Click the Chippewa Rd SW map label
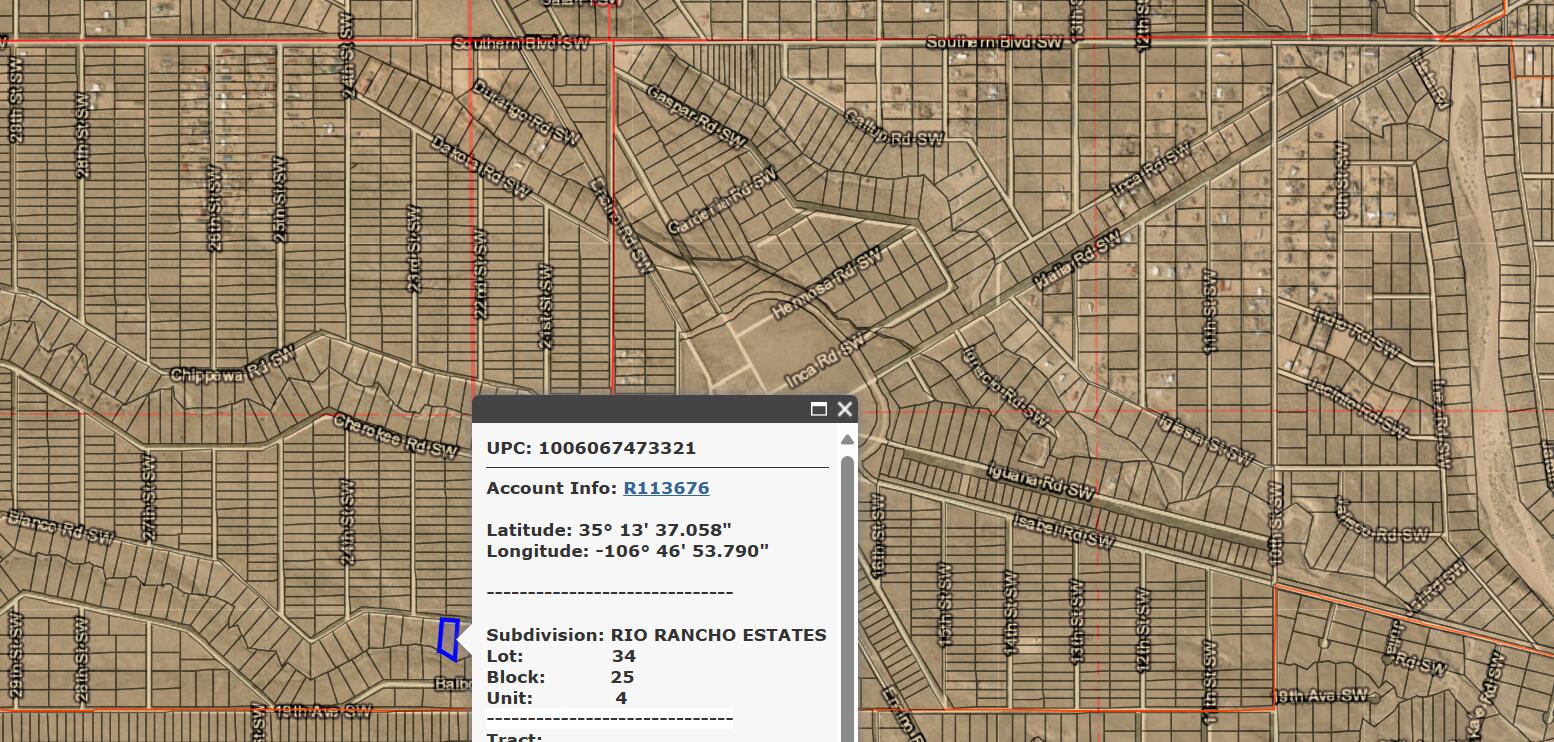 coord(235,365)
